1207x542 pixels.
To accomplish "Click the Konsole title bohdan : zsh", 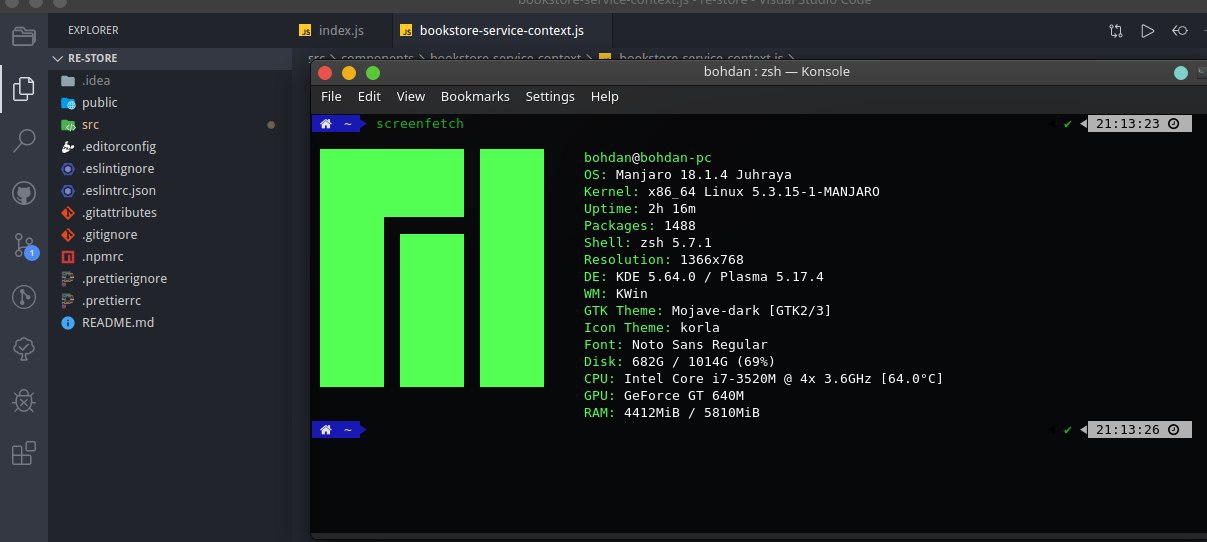I will tap(776, 72).
